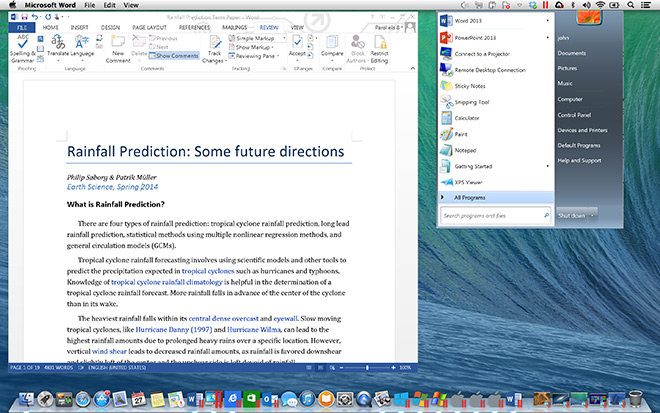This screenshot has height=413, width=660.
Task: Open the Compare documents tool
Action: click(x=332, y=45)
